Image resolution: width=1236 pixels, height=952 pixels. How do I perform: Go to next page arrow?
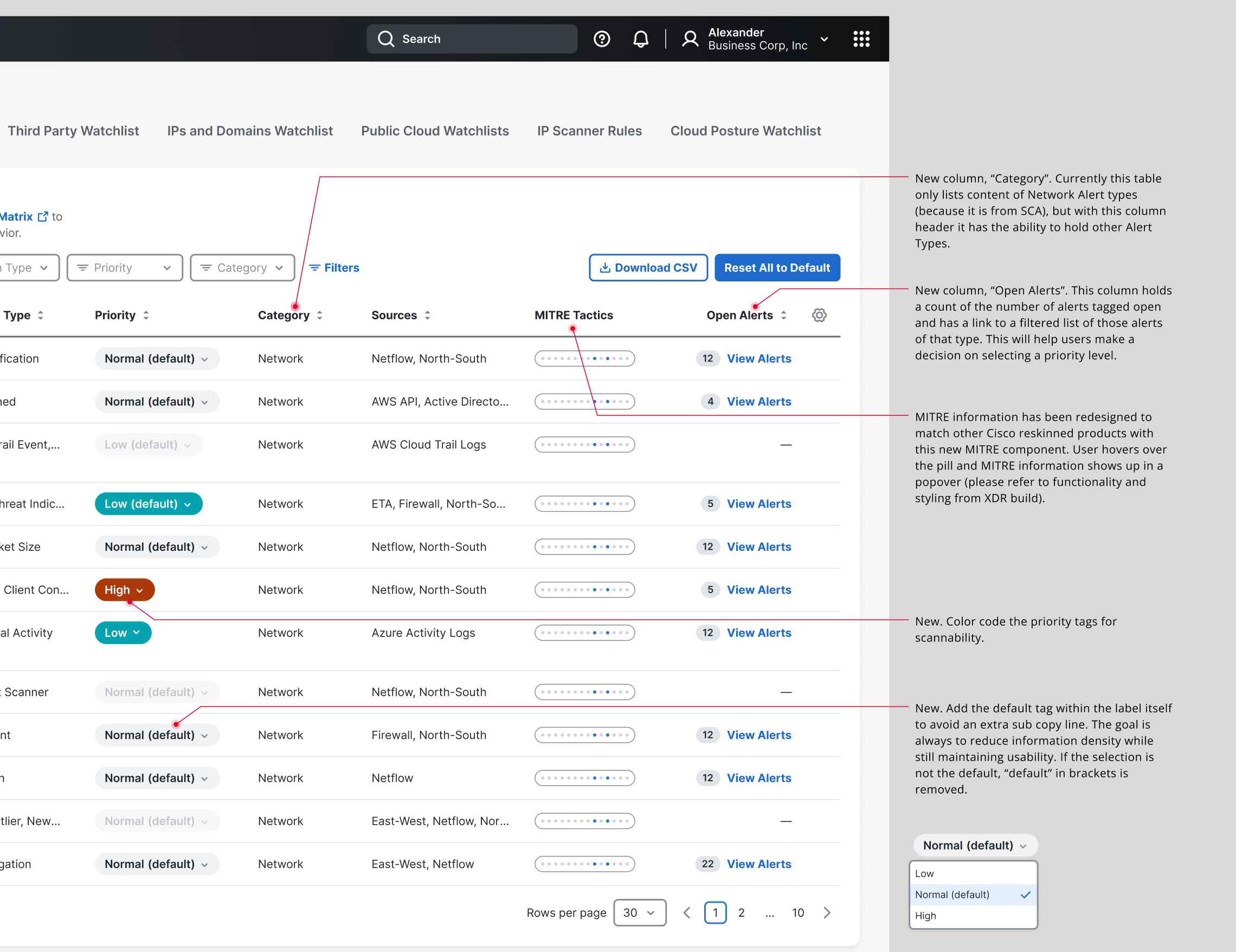pos(827,912)
